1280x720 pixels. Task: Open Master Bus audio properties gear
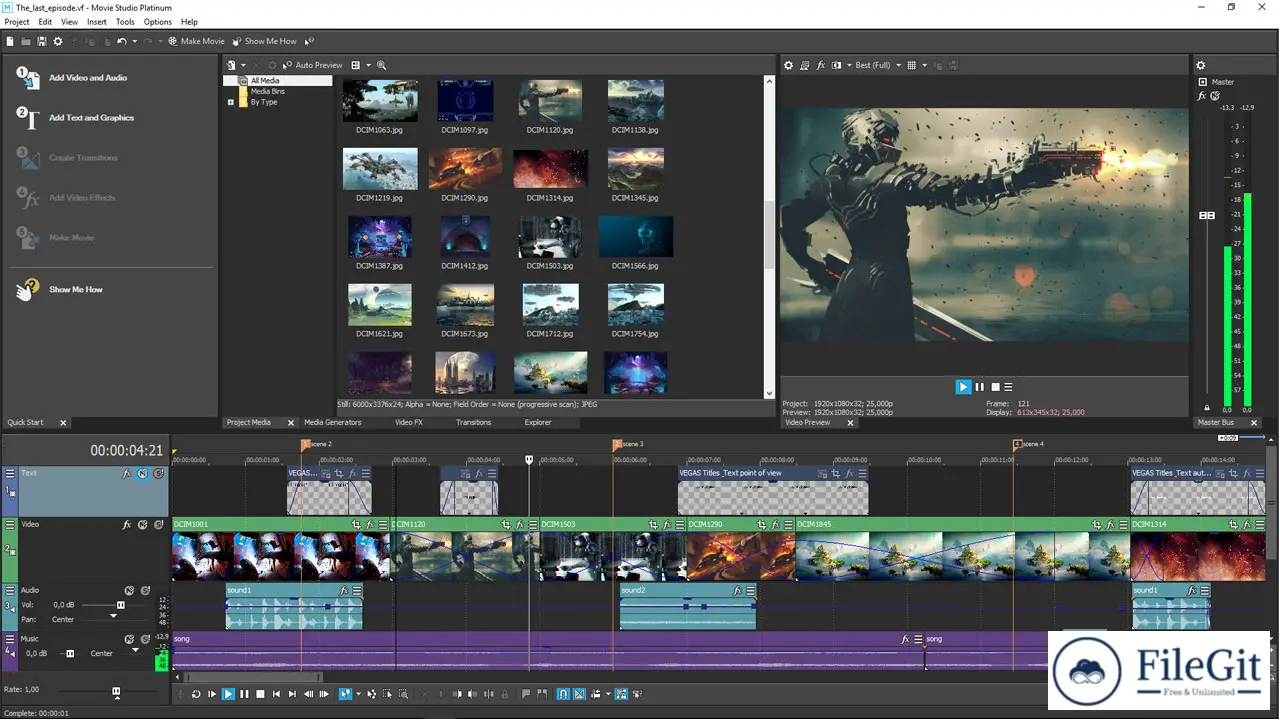coord(1201,66)
